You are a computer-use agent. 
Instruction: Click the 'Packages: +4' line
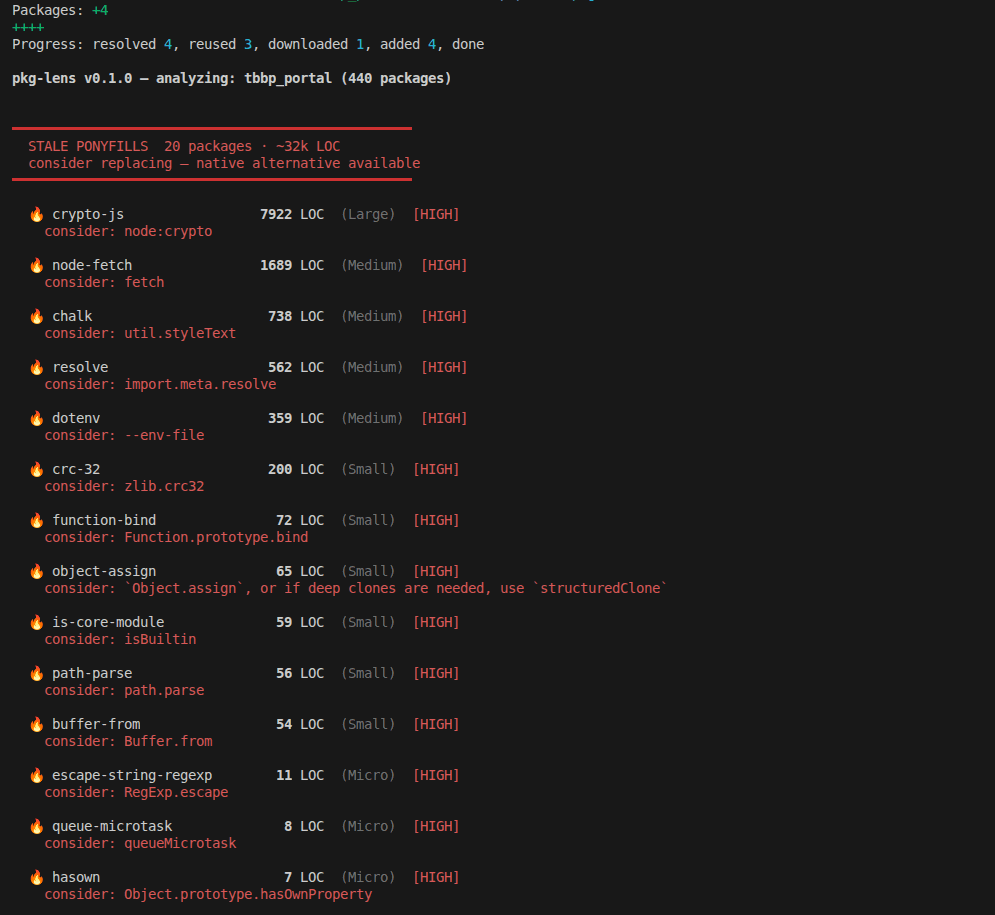(x=60, y=10)
